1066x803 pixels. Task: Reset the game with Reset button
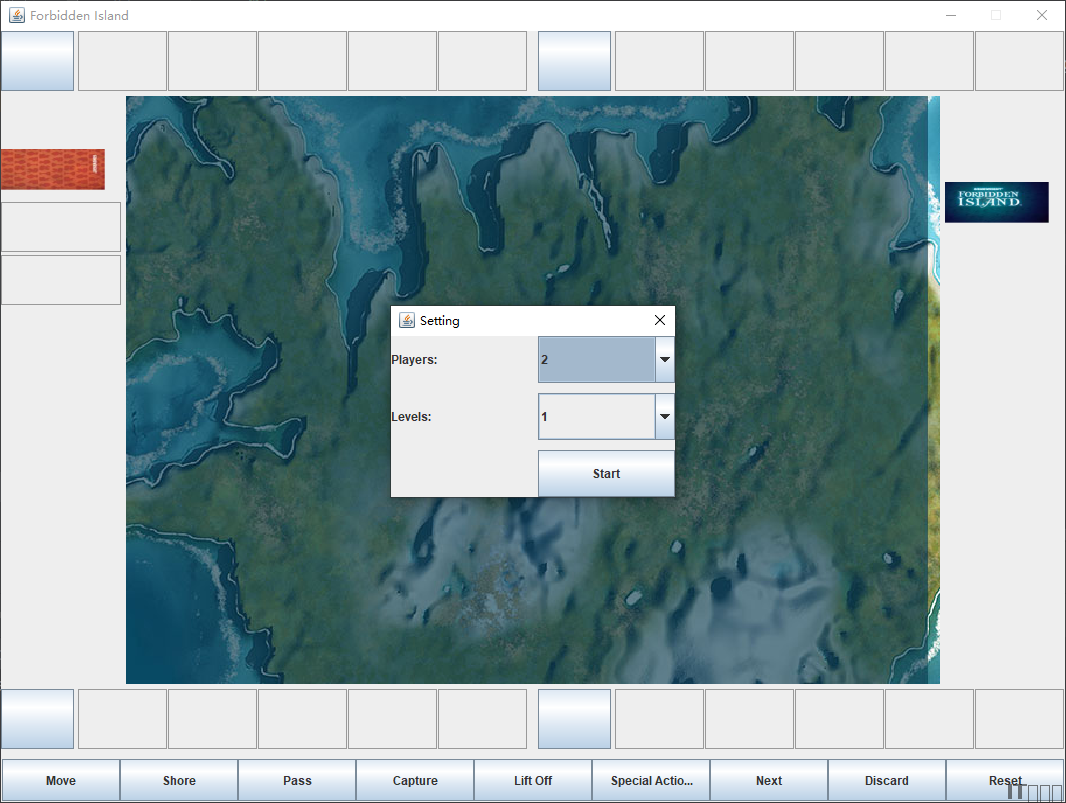pos(1005,781)
